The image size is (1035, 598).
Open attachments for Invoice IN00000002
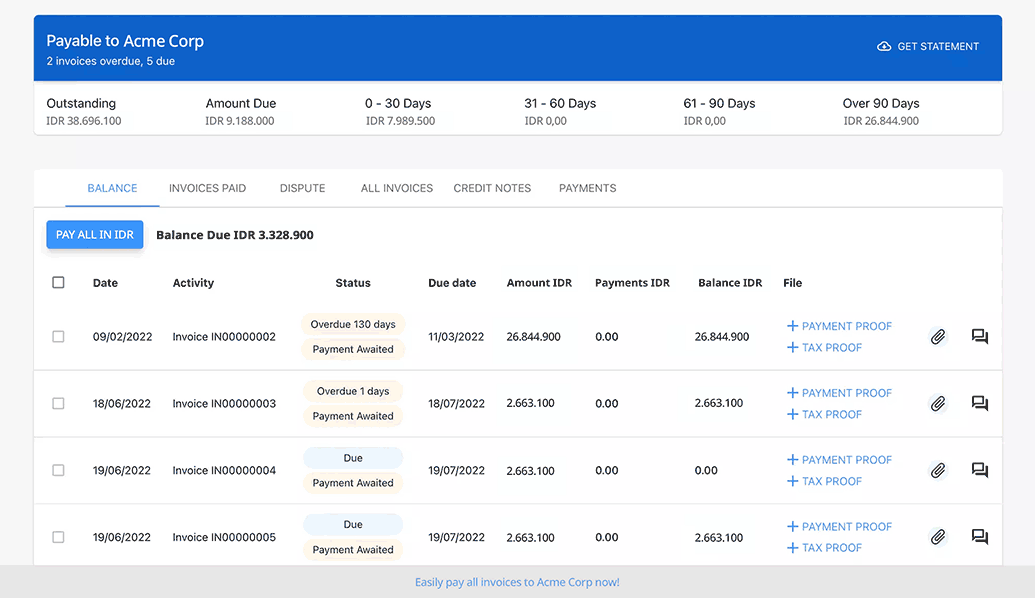(938, 337)
